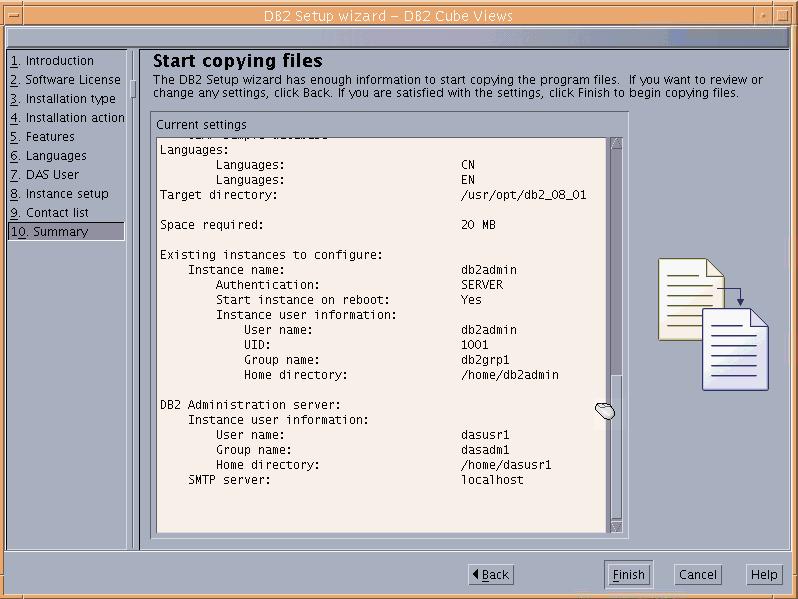Viewport: 798px width, 599px height.
Task: Click the Group name value db2grp1
Action: [x=485, y=360]
